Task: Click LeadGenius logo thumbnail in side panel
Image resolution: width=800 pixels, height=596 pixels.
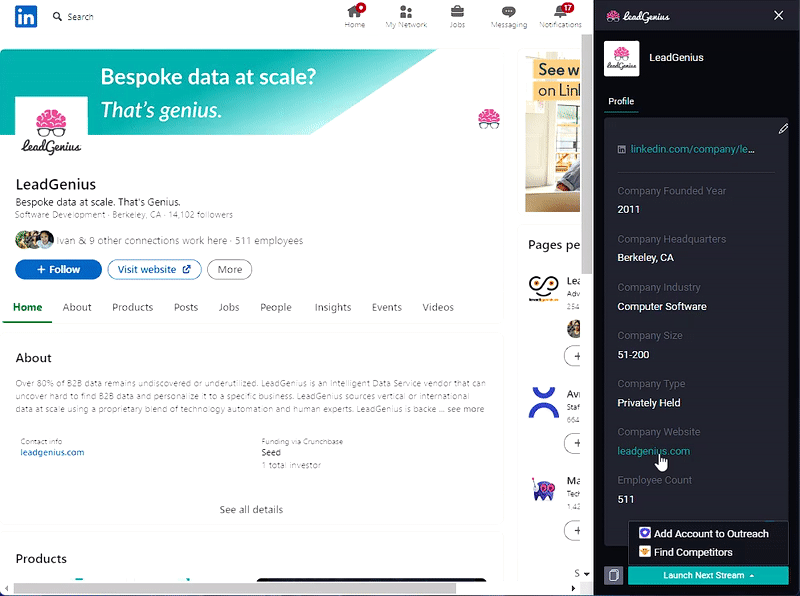Action: [x=621, y=59]
